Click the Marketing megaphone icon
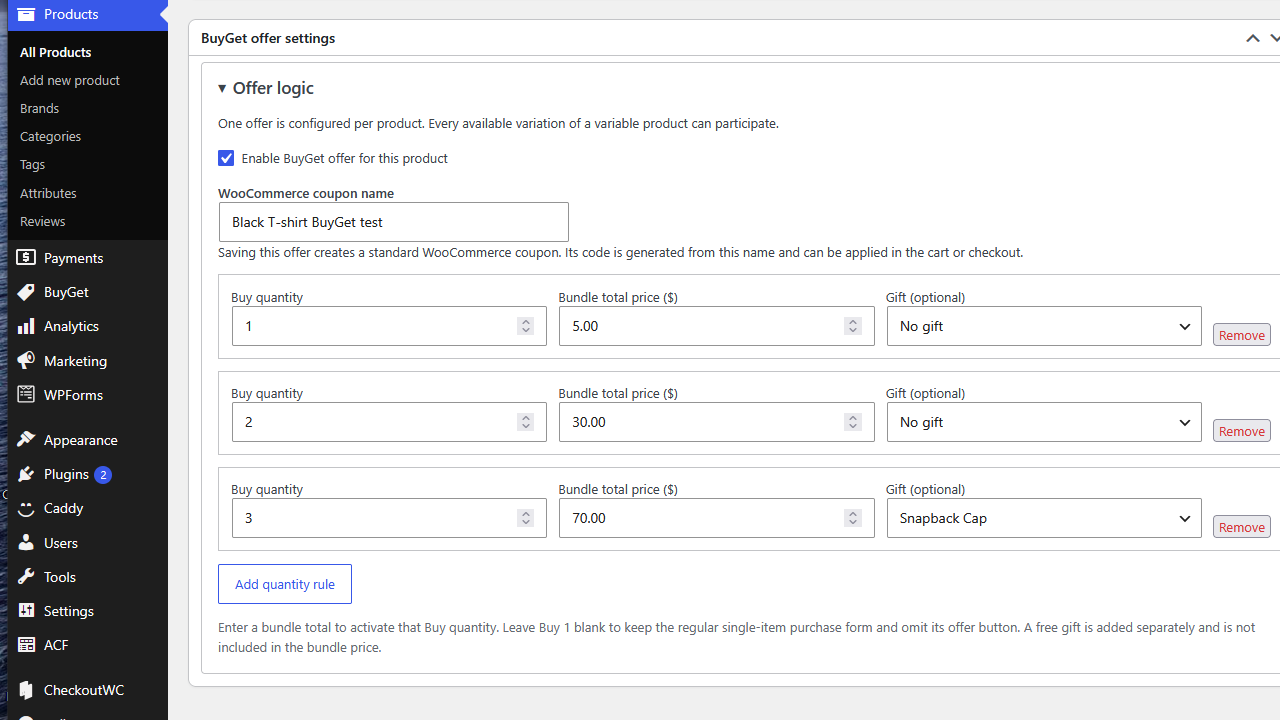 (26, 361)
